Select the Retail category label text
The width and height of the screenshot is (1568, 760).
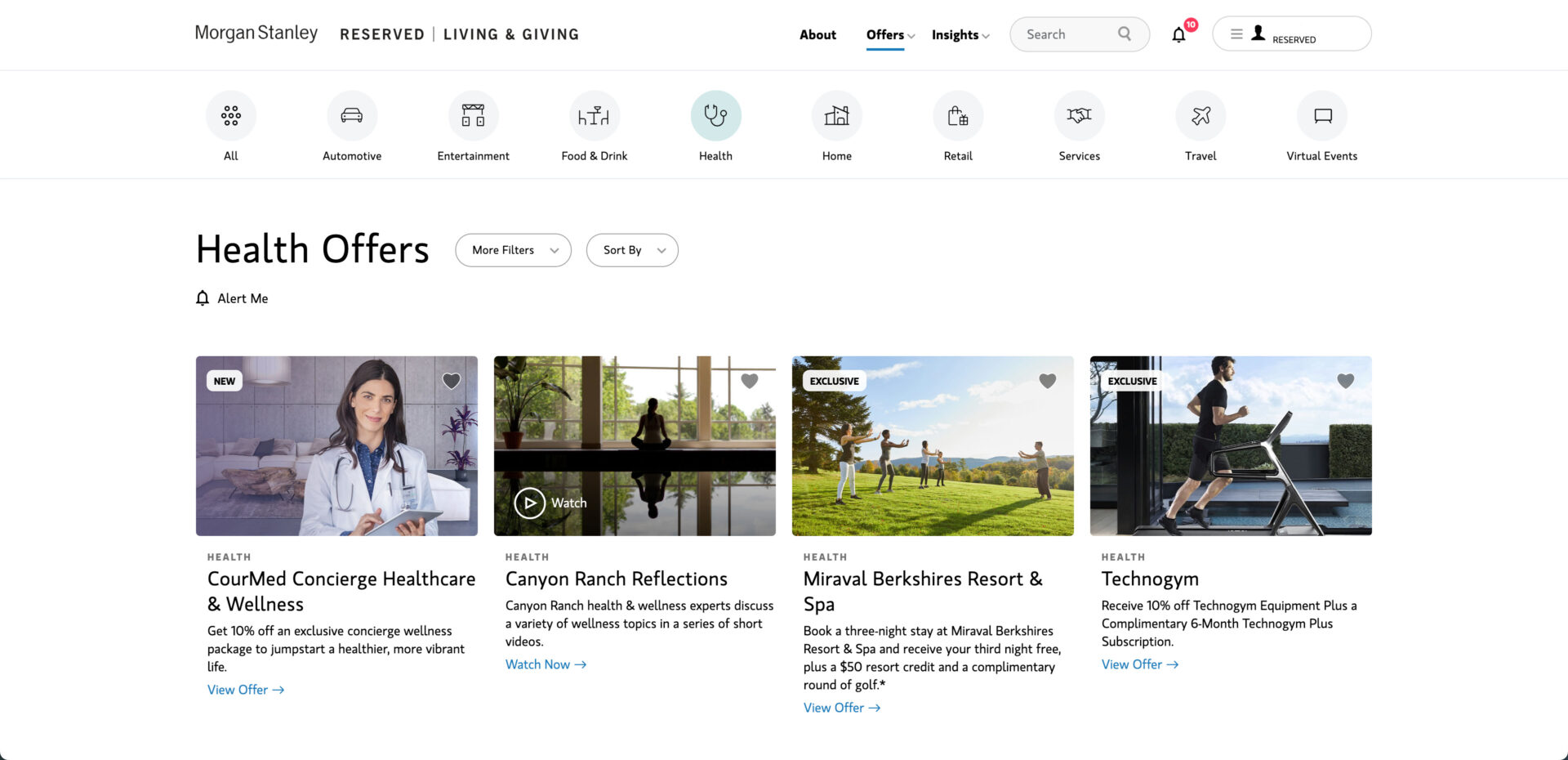(x=958, y=156)
